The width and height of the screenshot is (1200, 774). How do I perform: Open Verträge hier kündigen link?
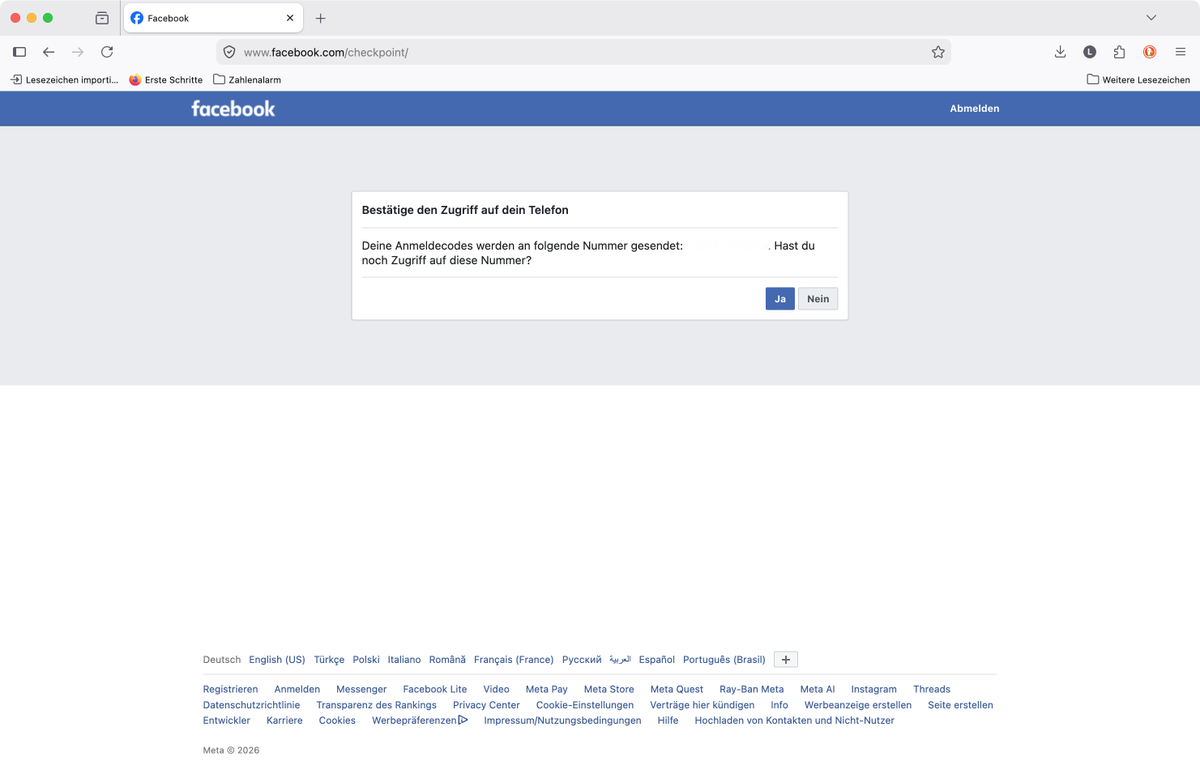[702, 705]
